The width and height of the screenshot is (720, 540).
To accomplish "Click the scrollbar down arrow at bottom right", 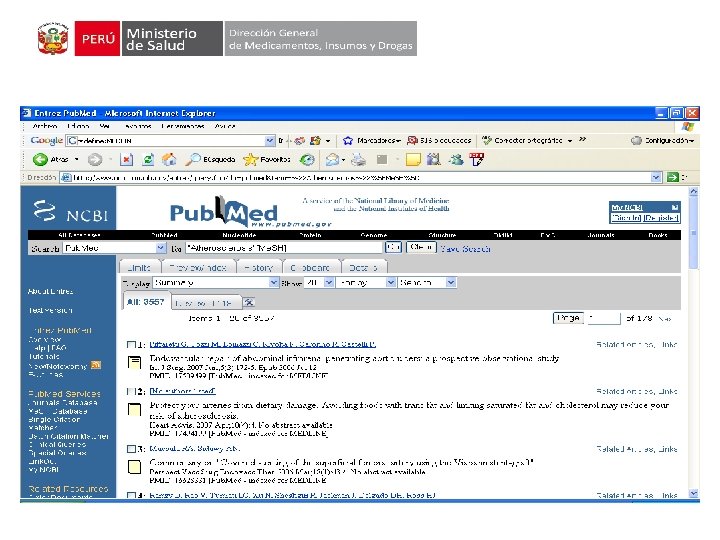I will pyautogui.click(x=694, y=494).
